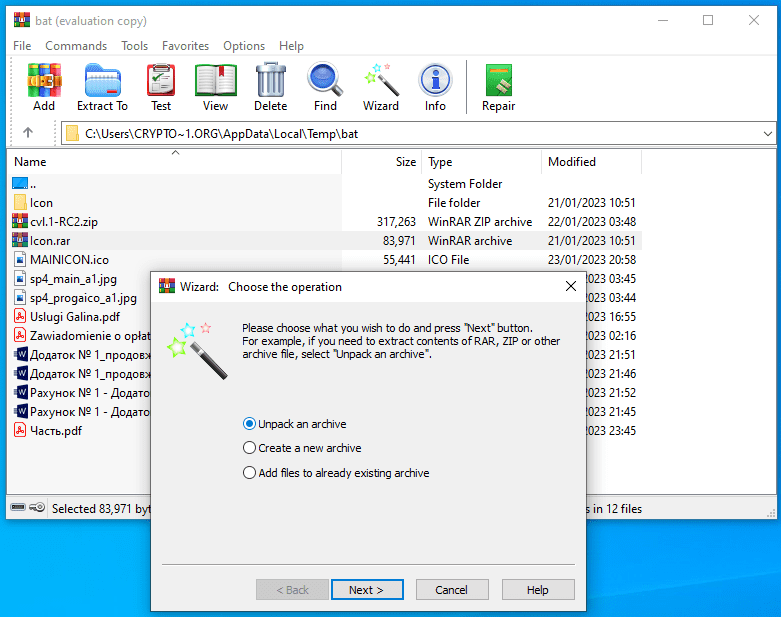Open the Help menu

pyautogui.click(x=291, y=46)
